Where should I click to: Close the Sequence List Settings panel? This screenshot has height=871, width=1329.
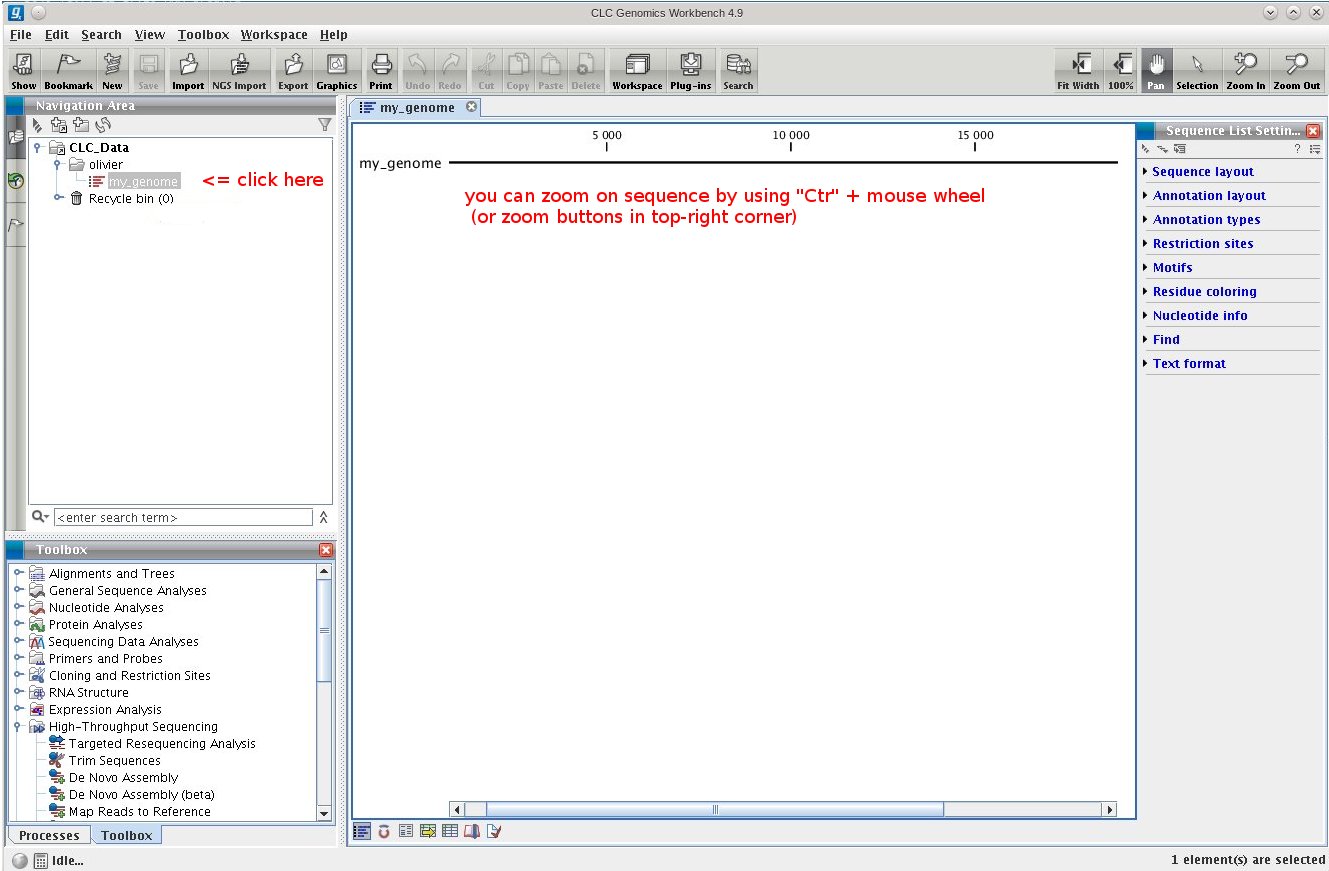pyautogui.click(x=1313, y=131)
